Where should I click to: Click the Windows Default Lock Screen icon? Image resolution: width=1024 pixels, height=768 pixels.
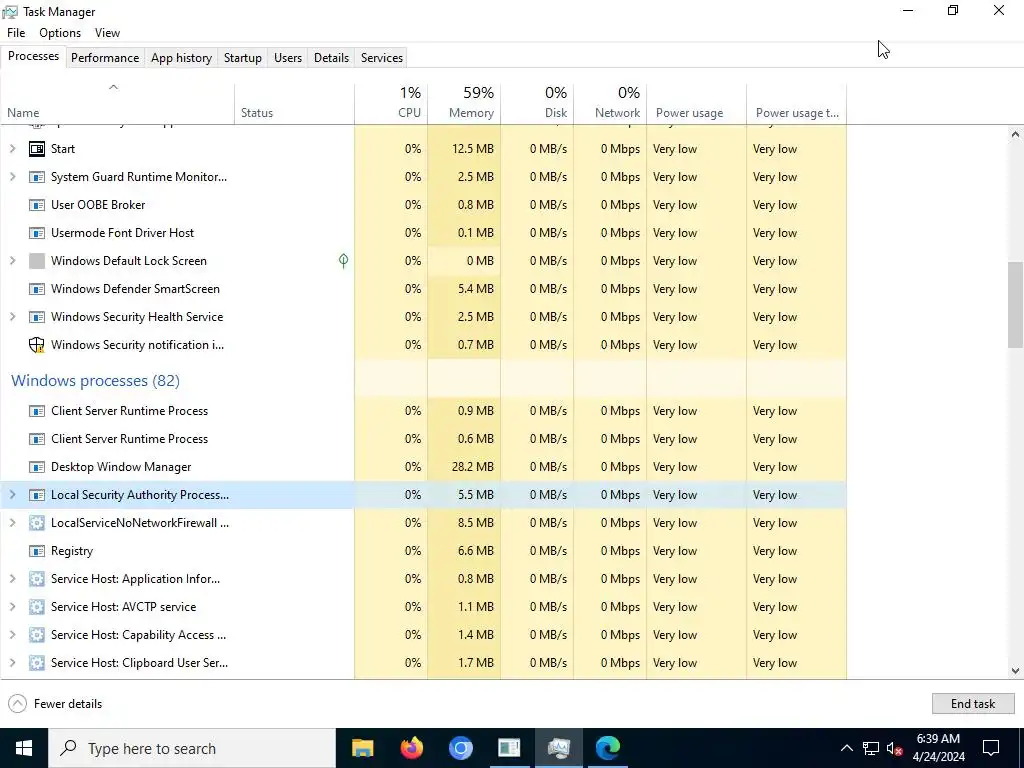coord(37,261)
